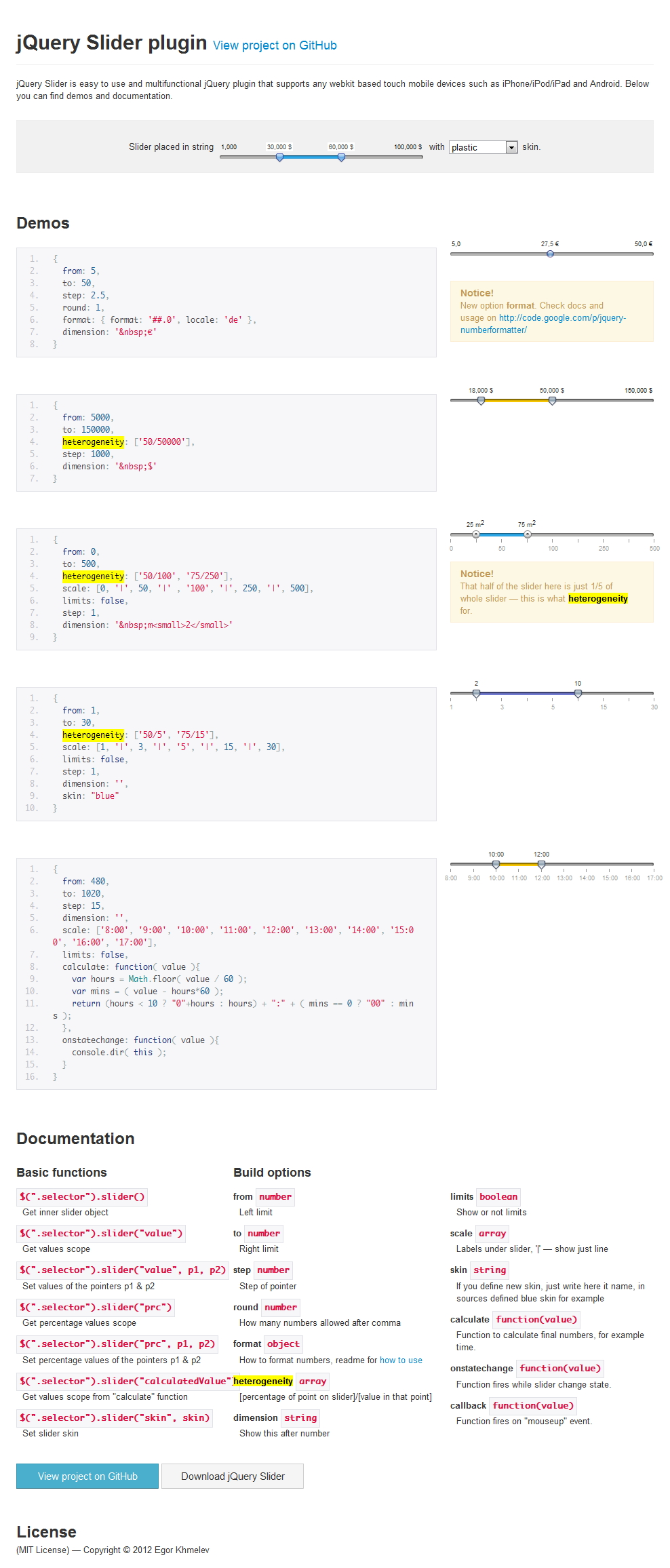Click the "250" scale label under the m² slider
This screenshot has width=670, height=1568.
click(604, 549)
